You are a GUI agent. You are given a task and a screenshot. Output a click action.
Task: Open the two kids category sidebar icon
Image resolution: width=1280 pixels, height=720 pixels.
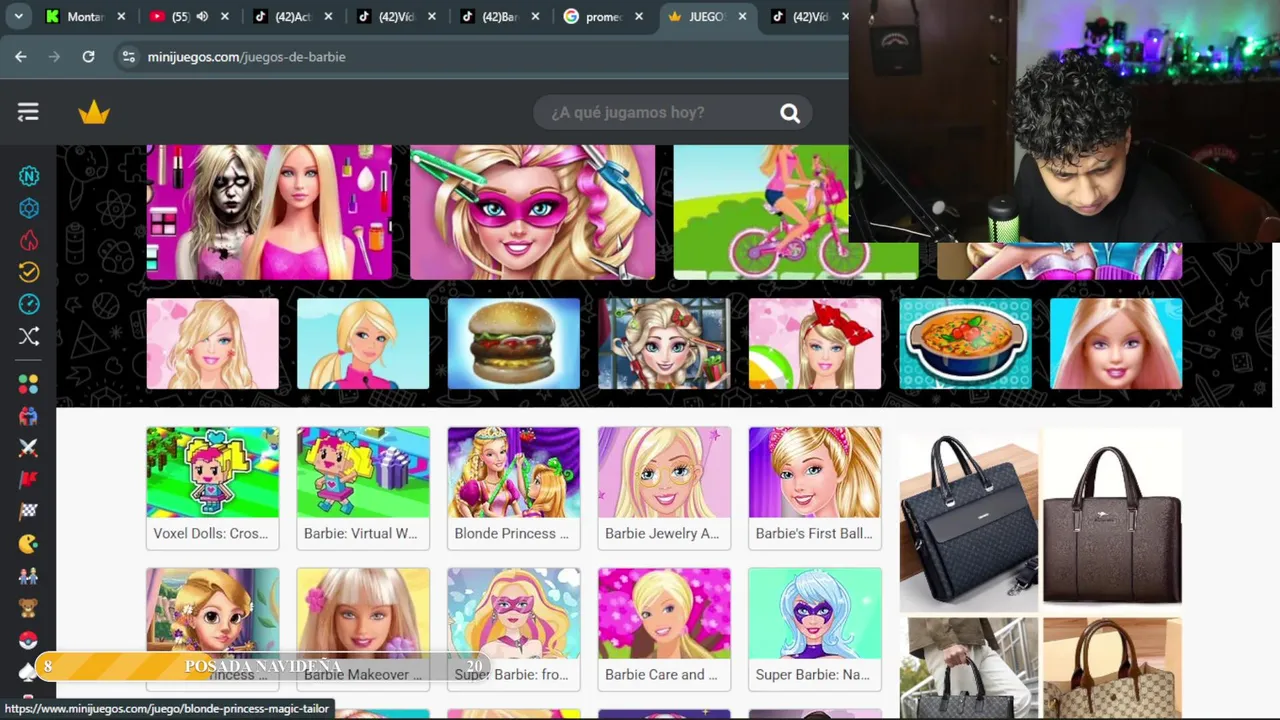[x=29, y=576]
